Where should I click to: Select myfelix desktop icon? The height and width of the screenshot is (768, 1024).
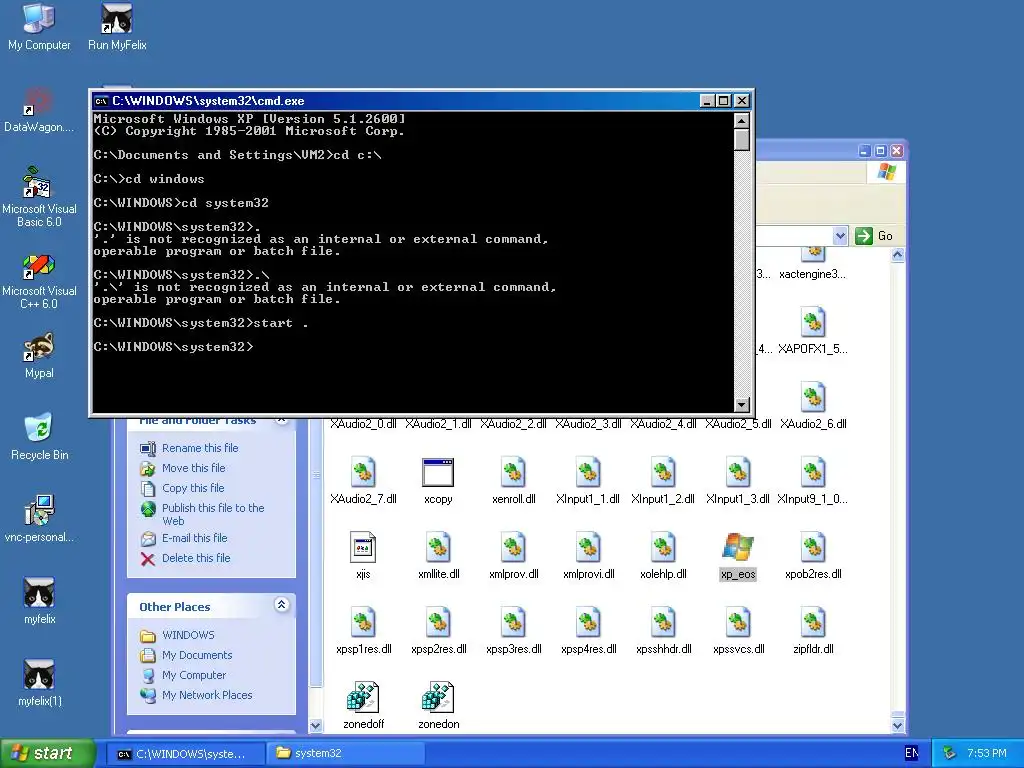click(x=39, y=601)
